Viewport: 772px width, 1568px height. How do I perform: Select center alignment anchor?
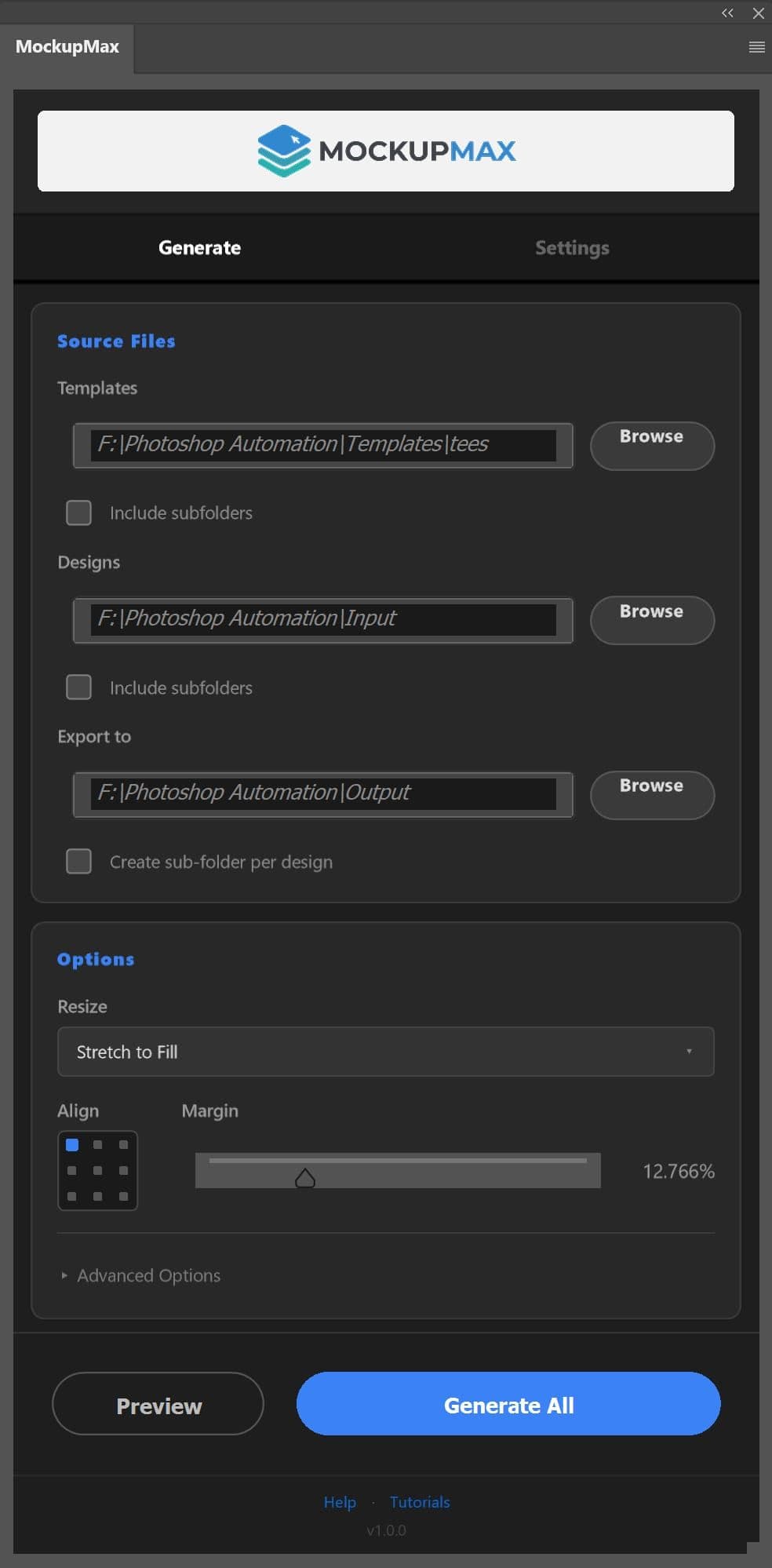pos(98,1170)
